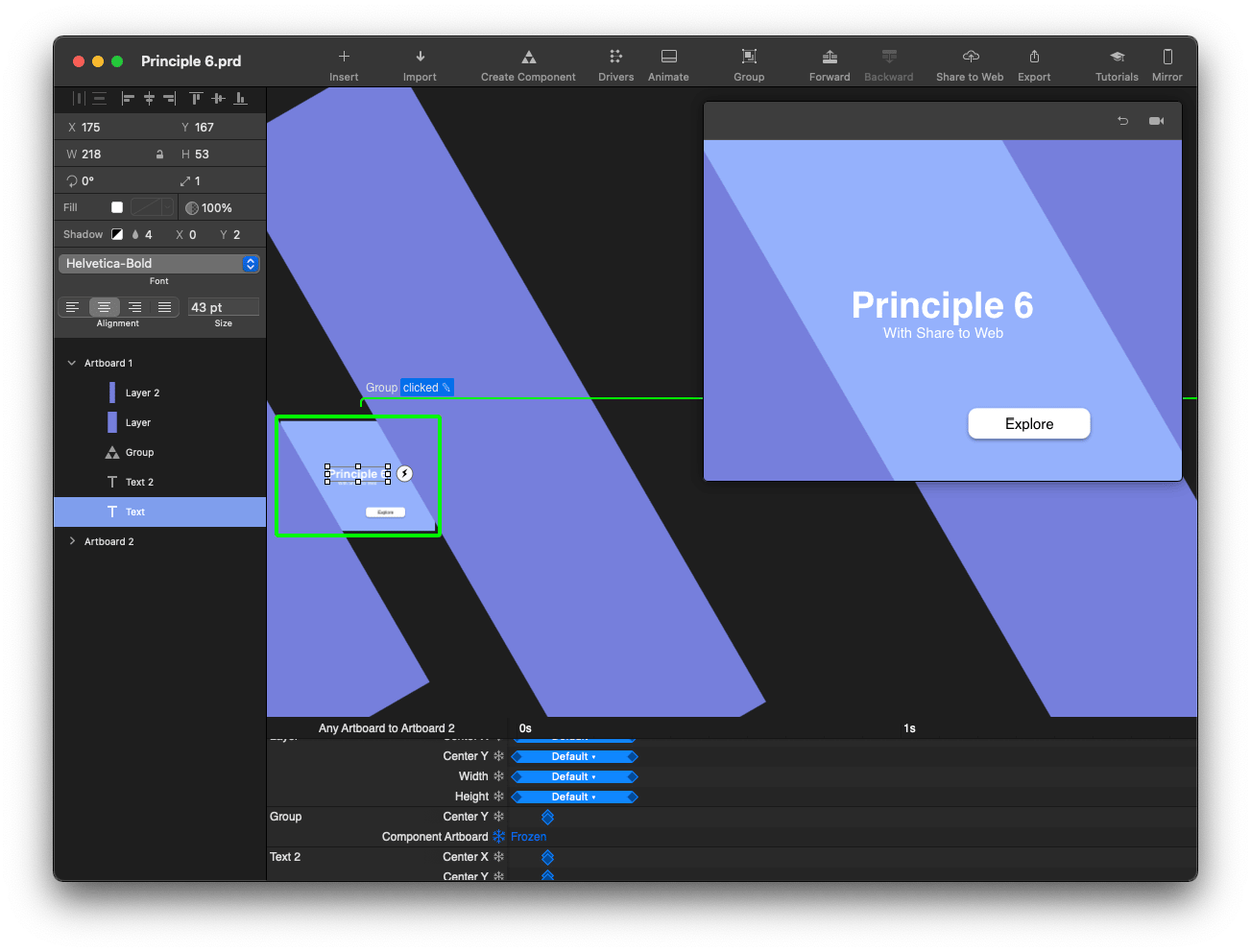Select the Any Artboard to Artboard 2 transition
Image resolution: width=1251 pixels, height=952 pixels.
tap(387, 727)
